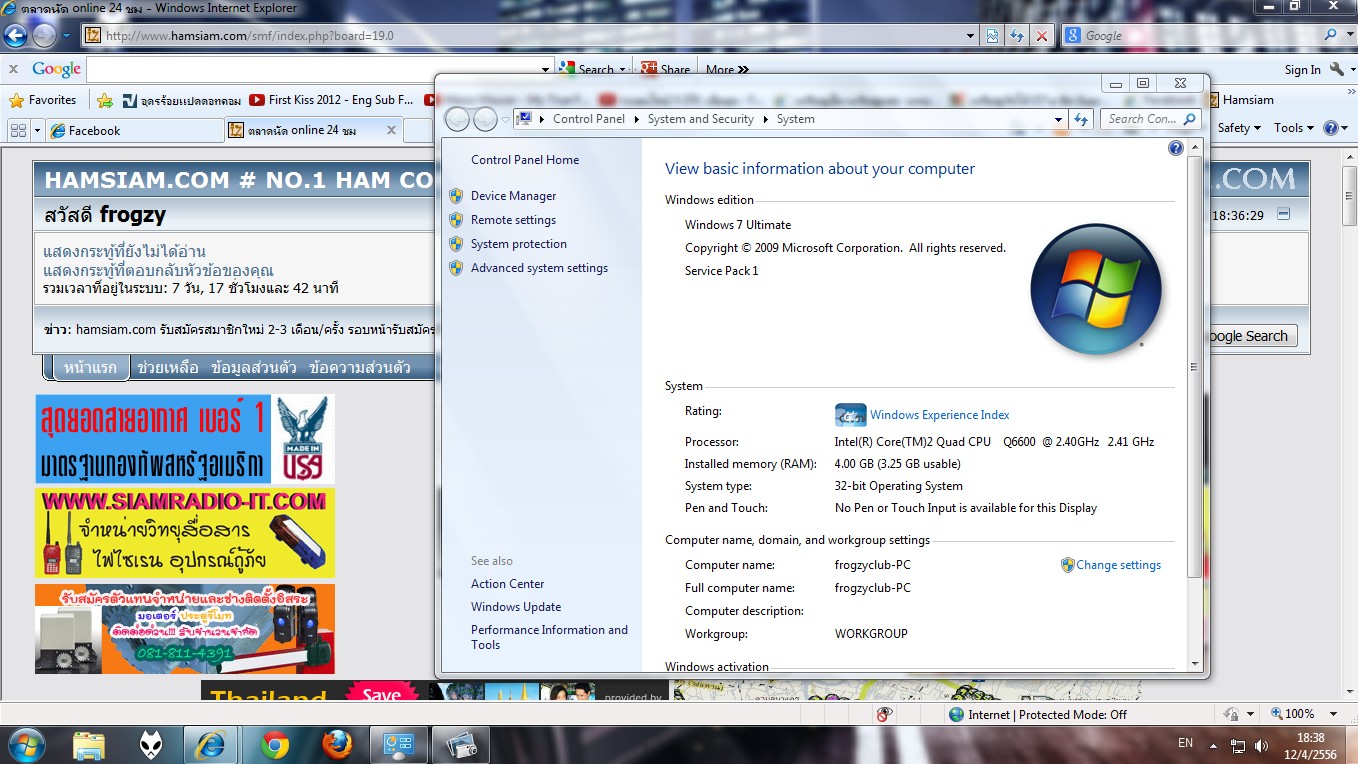Click the privacy report eye icon in status bar
Image resolution: width=1358 pixels, height=764 pixels.
click(x=883, y=714)
